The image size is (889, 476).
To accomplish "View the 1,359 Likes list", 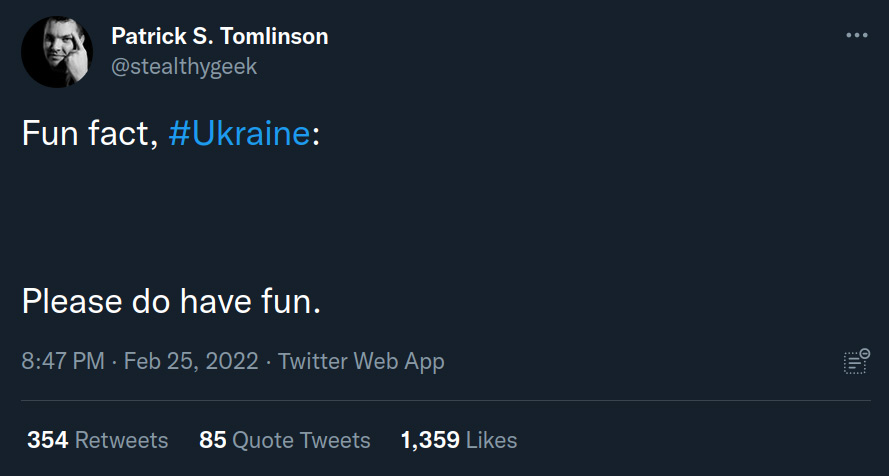I will coord(458,440).
